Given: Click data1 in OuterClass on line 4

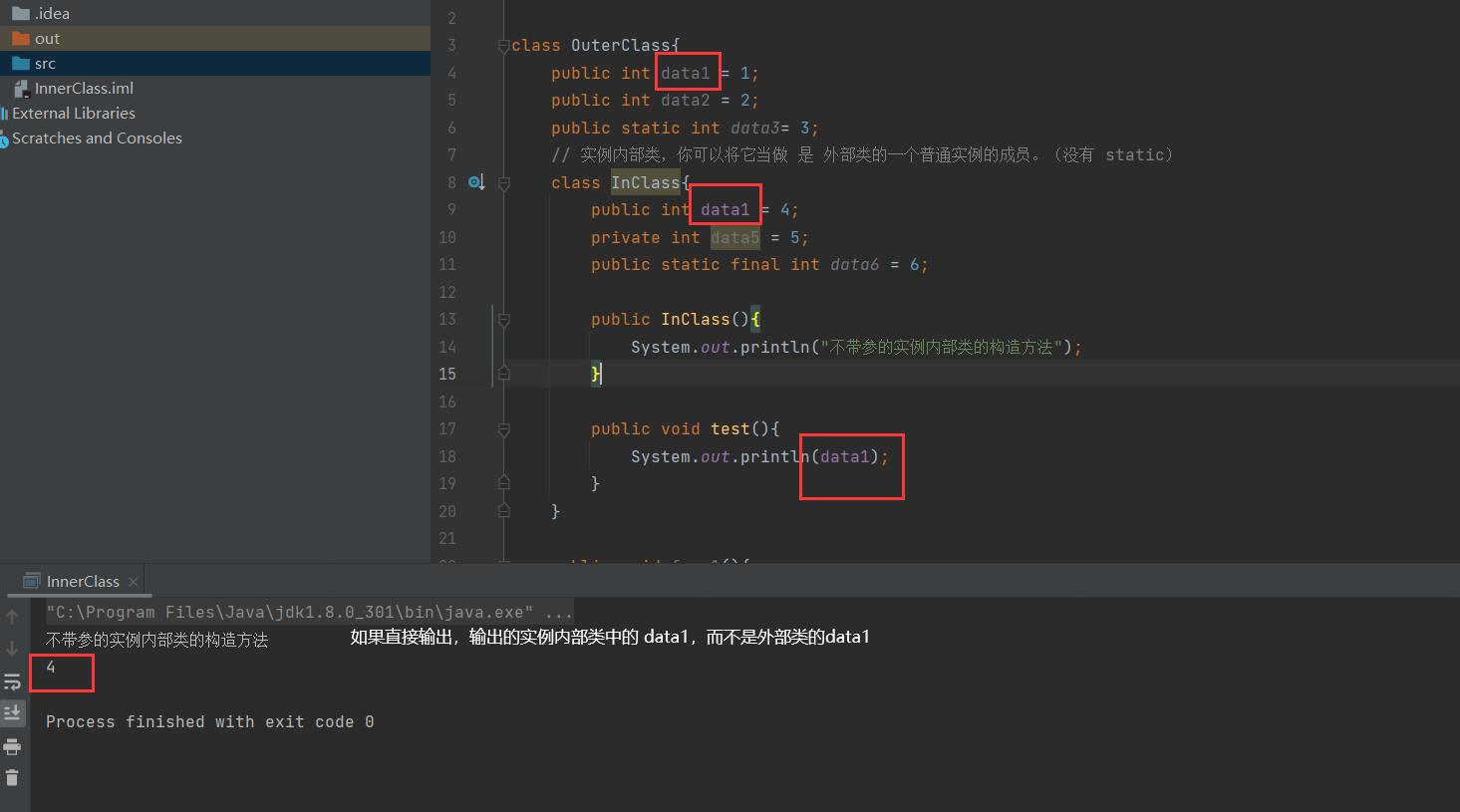Looking at the screenshot, I should click(x=686, y=74).
